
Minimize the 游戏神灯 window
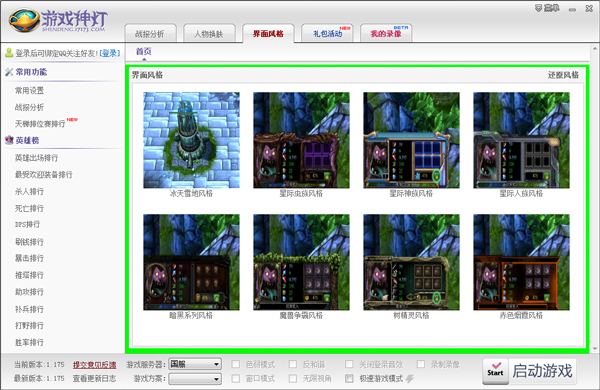(572, 9)
